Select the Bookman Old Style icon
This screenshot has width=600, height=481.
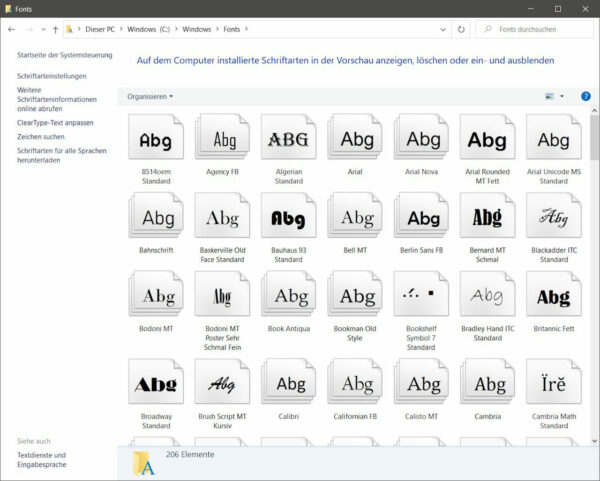(x=355, y=293)
